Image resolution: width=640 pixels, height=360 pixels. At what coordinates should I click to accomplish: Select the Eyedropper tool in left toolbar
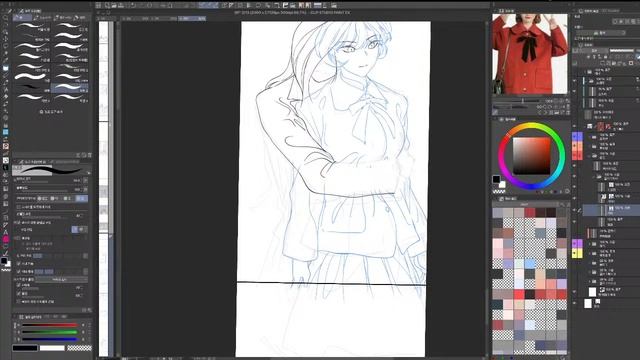[x=5, y=60]
